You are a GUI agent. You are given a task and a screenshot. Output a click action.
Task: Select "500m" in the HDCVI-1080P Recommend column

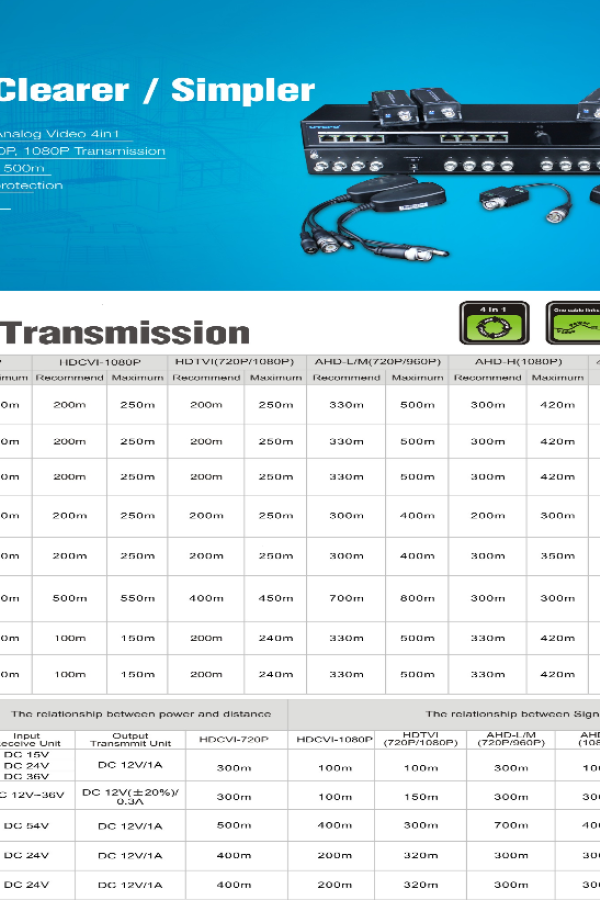tap(70, 598)
